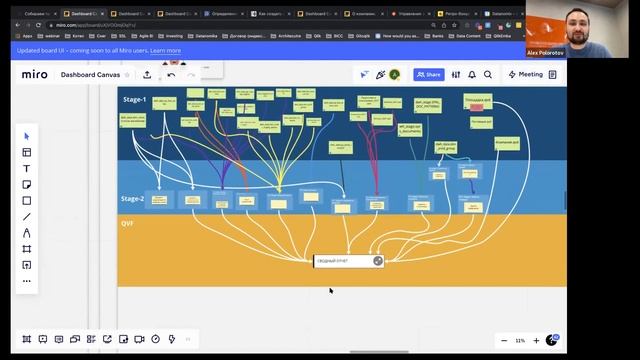640x360 pixels.
Task: Click the Stage-2 label
Action: click(x=132, y=199)
